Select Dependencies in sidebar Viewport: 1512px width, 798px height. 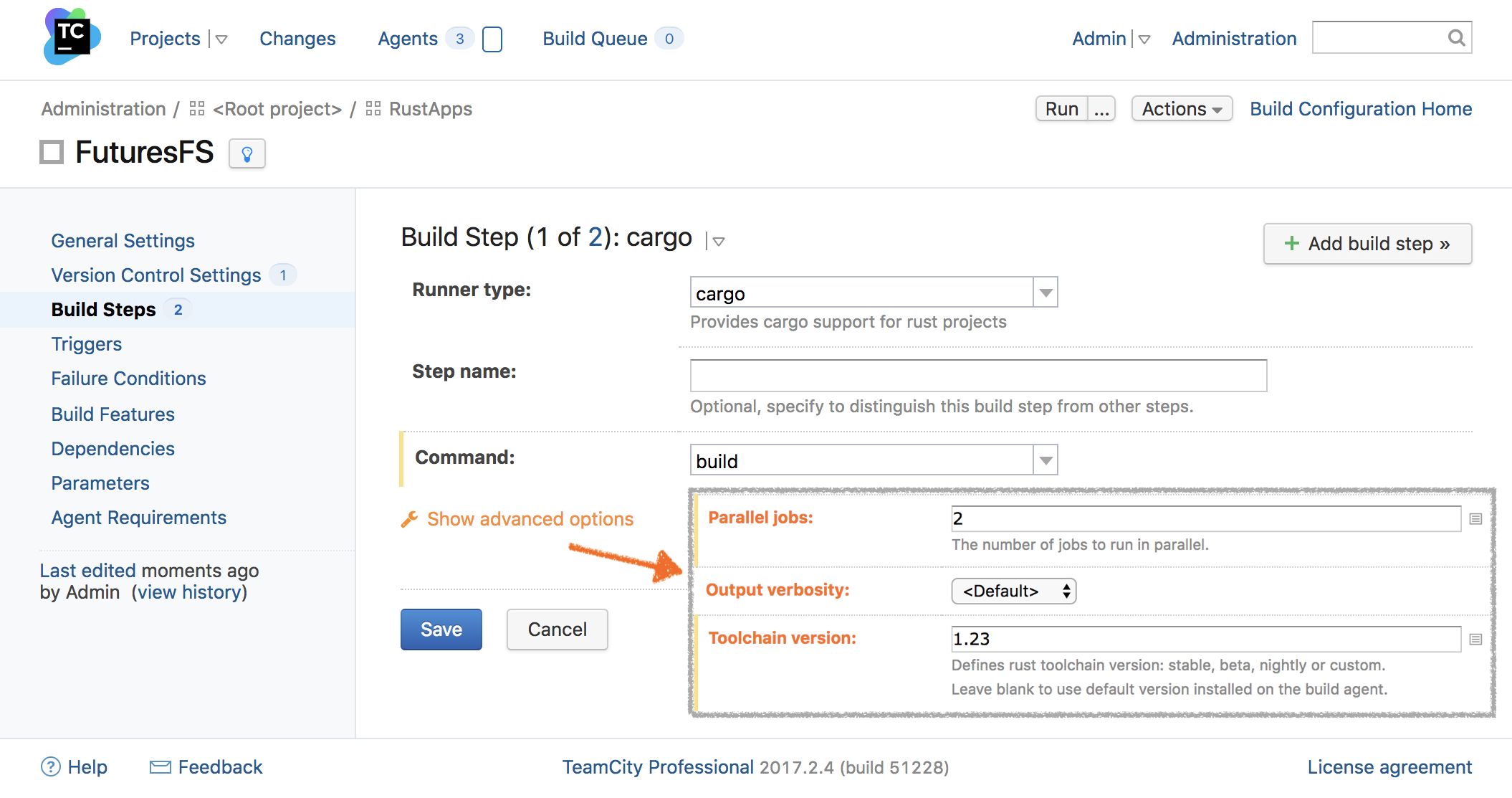113,449
